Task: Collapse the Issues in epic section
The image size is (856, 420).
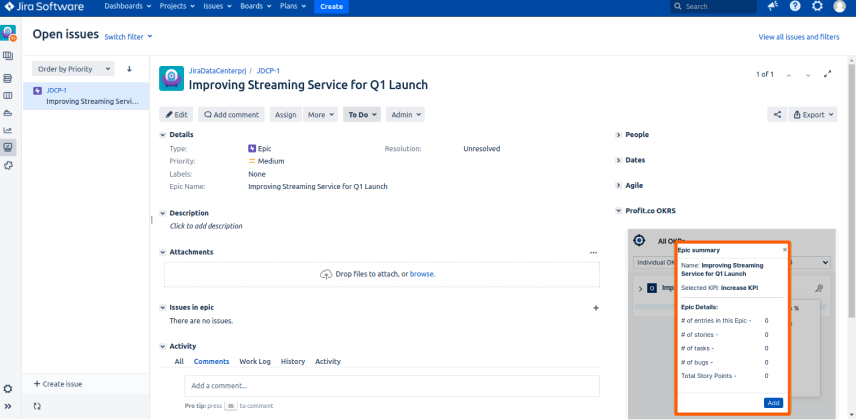Action: (162, 307)
